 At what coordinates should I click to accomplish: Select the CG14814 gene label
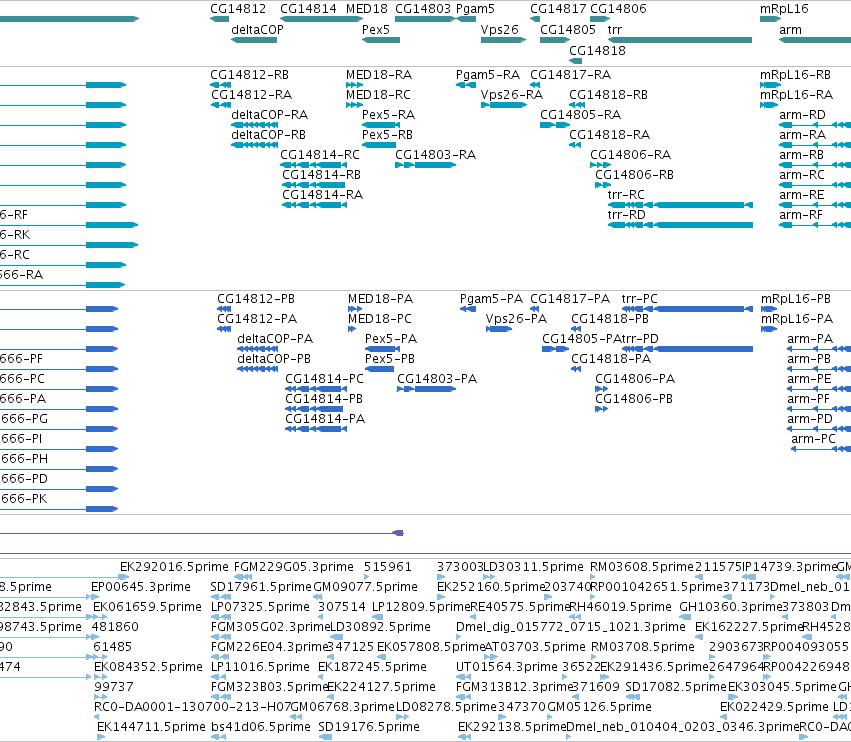(x=308, y=9)
